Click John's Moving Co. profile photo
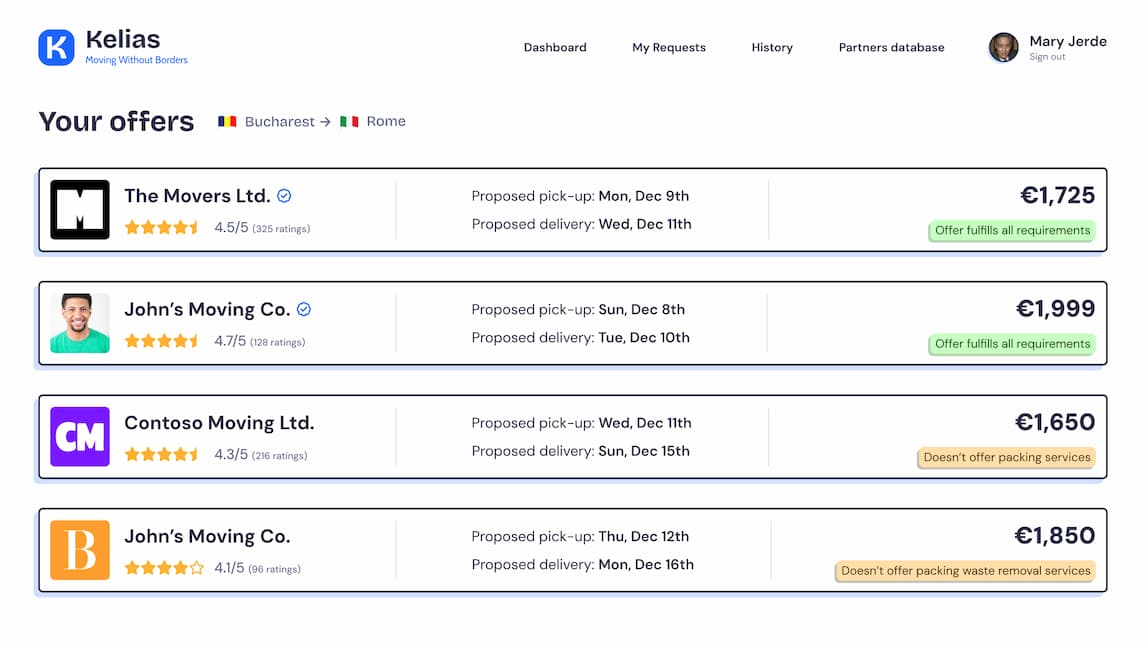This screenshot has width=1146, height=645. [80, 323]
